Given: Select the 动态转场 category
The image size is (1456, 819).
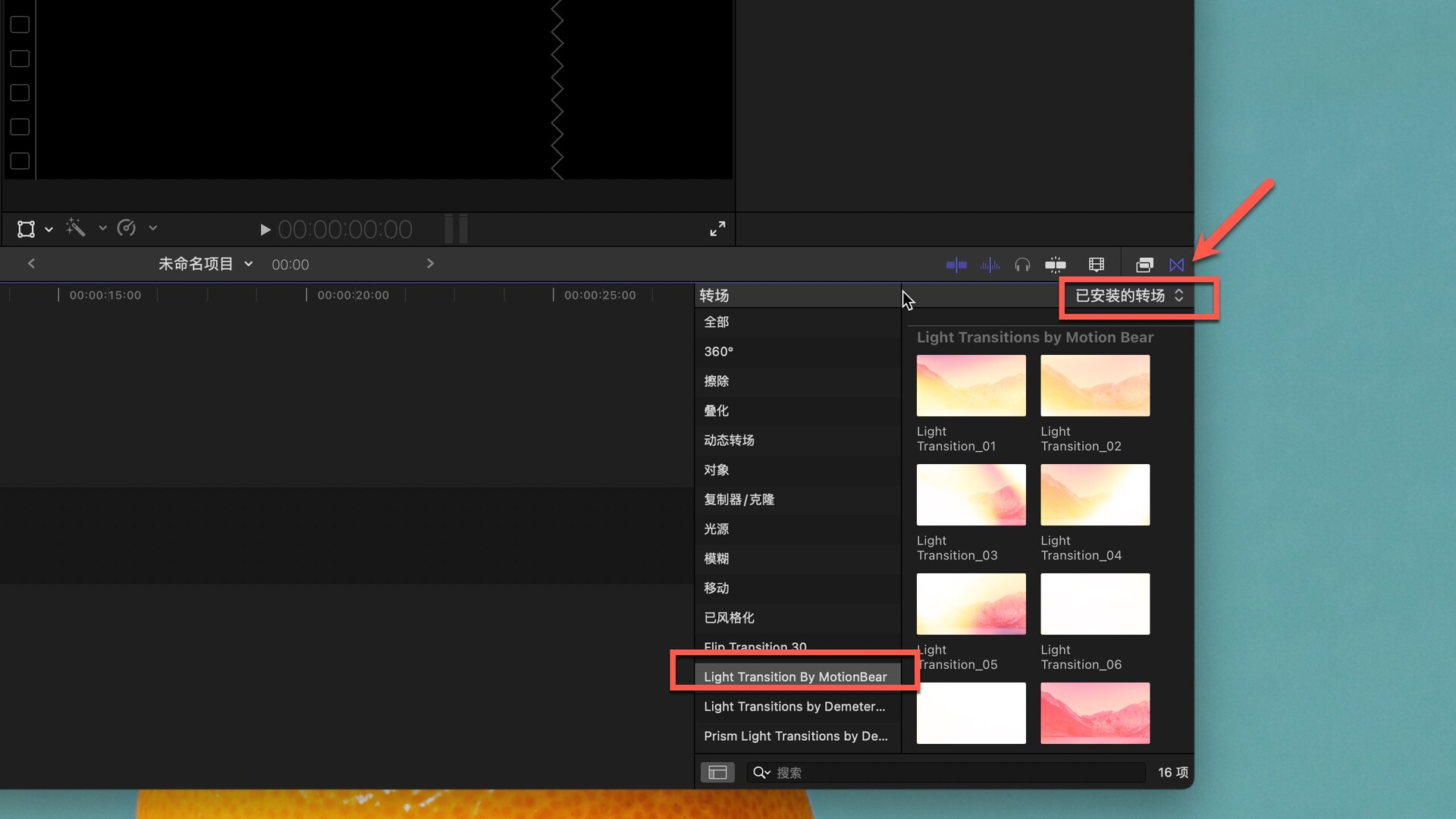Looking at the screenshot, I should [x=798, y=440].
